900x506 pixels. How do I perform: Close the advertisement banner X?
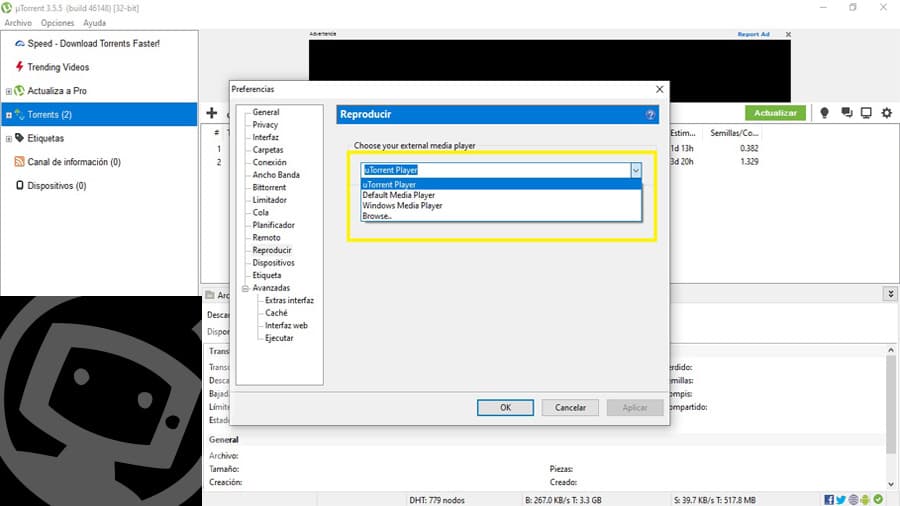coord(788,34)
